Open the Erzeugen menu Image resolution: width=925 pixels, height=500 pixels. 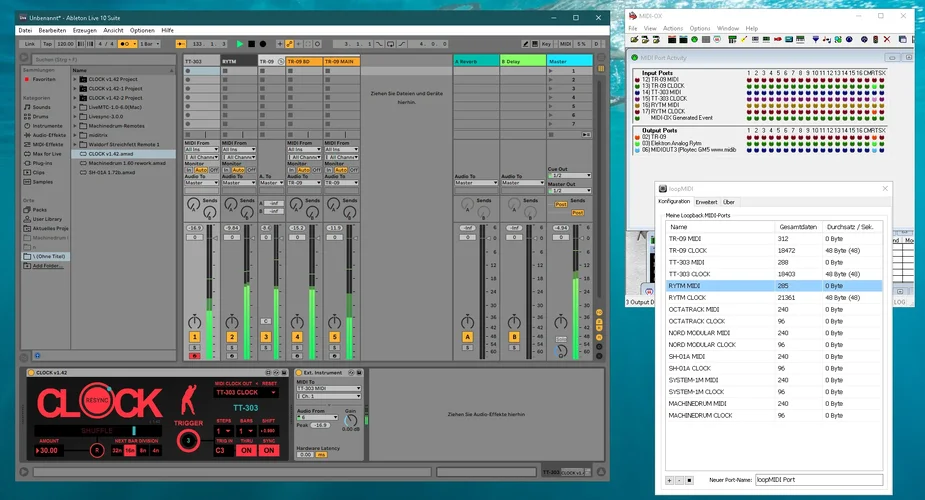pyautogui.click(x=84, y=30)
